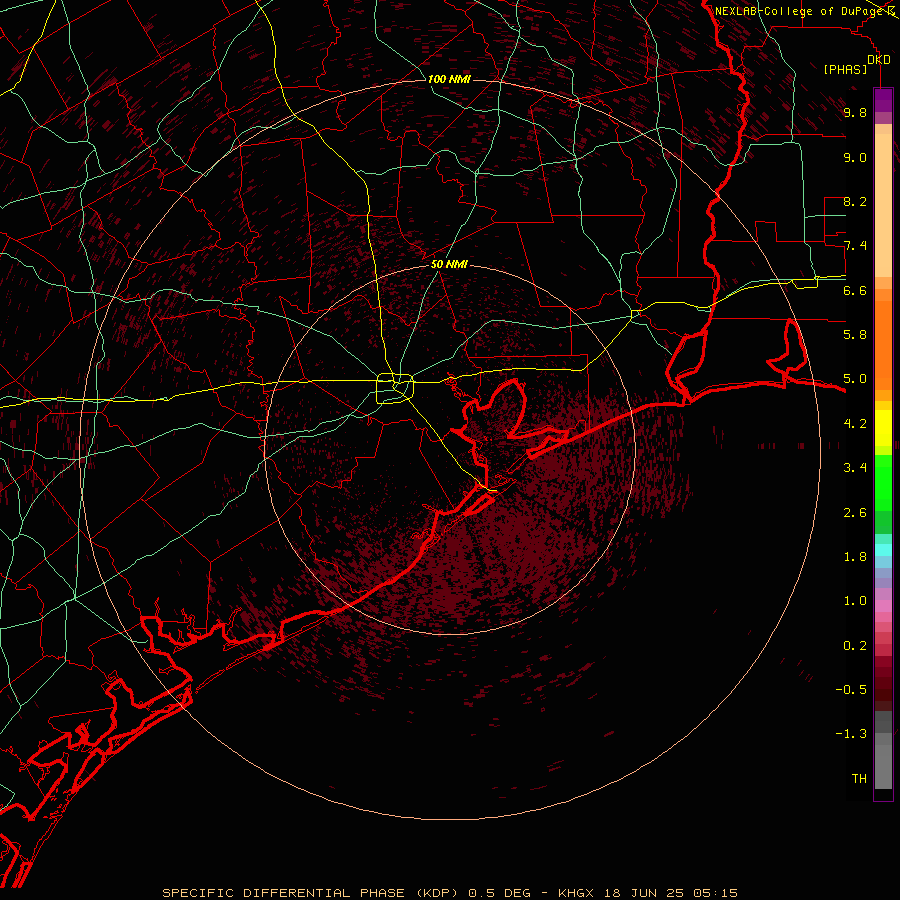Image resolution: width=900 pixels, height=900 pixels.
Task: Click the 9.8 value on the color scale
Action: point(855,112)
